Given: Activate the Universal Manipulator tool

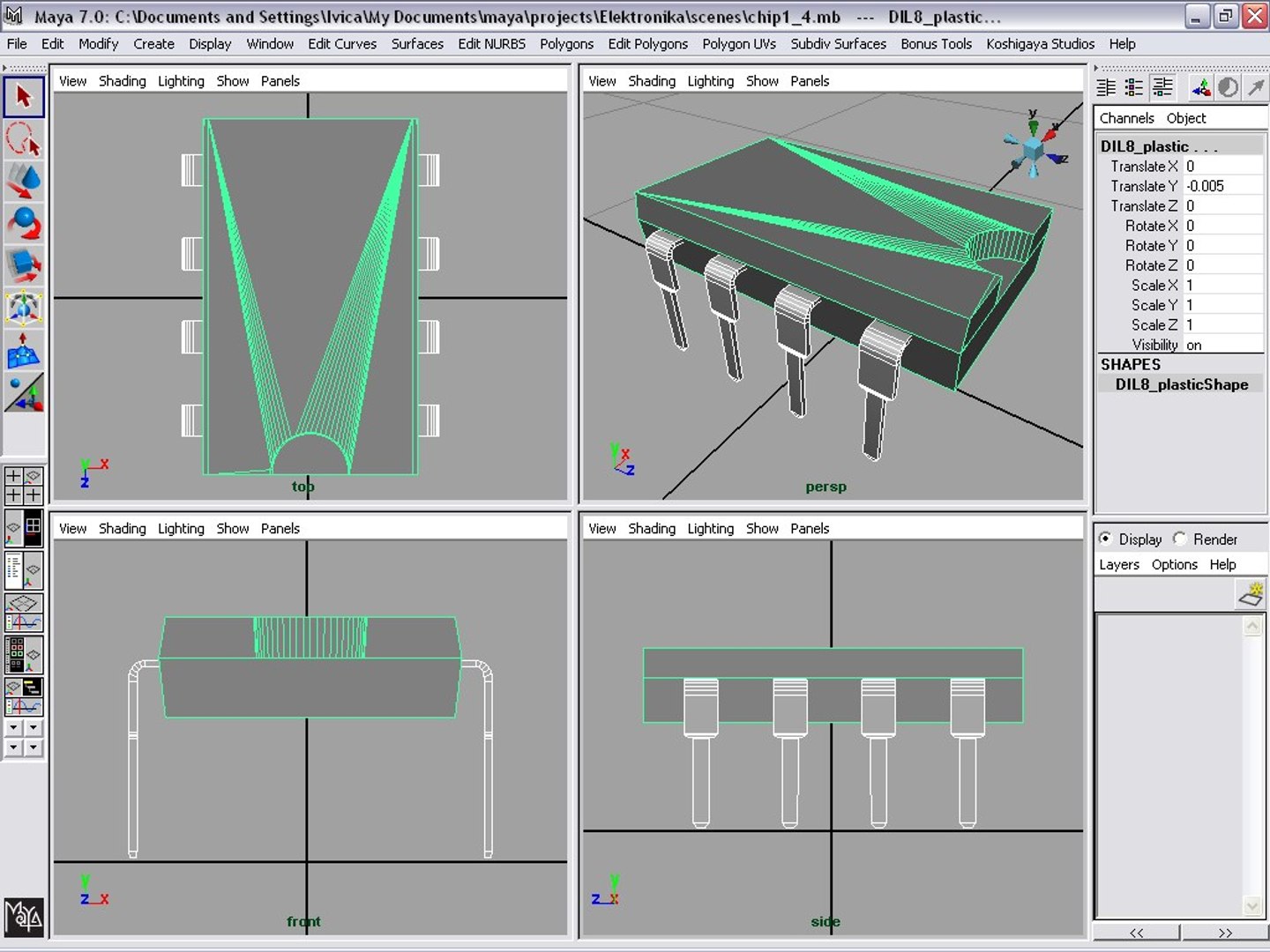Looking at the screenshot, I should click(x=24, y=308).
